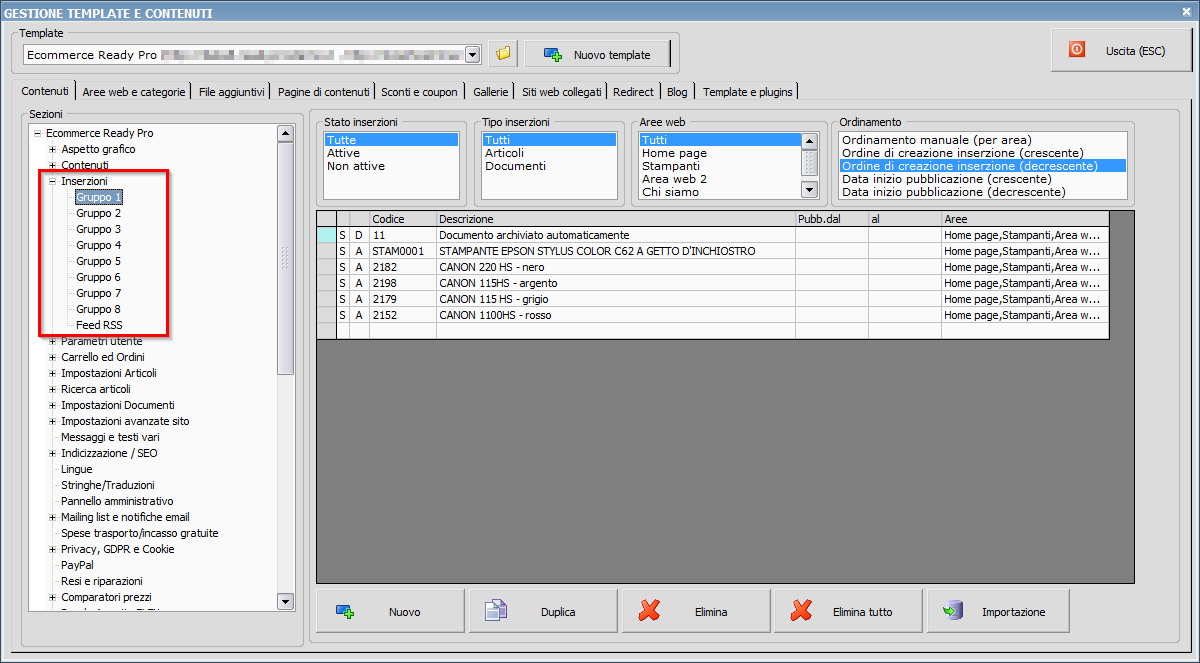Screen dimensions: 1200x663
Task: Expand the Aspetto grafico tree node
Action: (52, 149)
